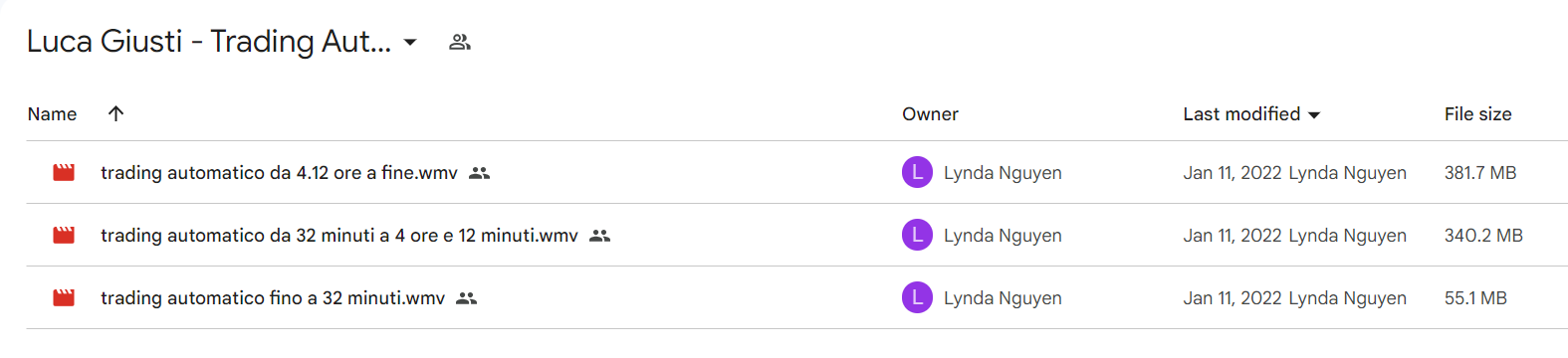Image resolution: width=1568 pixels, height=358 pixels.
Task: Open the folder name dropdown arrow
Action: [x=410, y=43]
